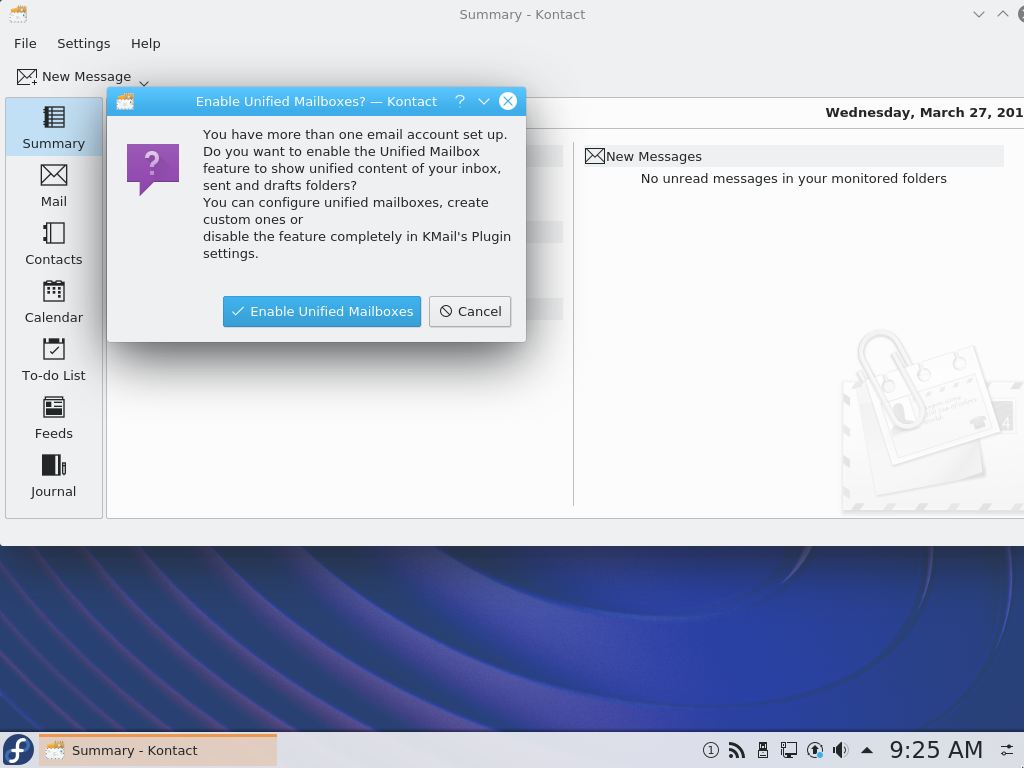Confirm with Enable Unified Mailboxes button
Viewport: 1024px width, 768px height.
pyautogui.click(x=322, y=312)
